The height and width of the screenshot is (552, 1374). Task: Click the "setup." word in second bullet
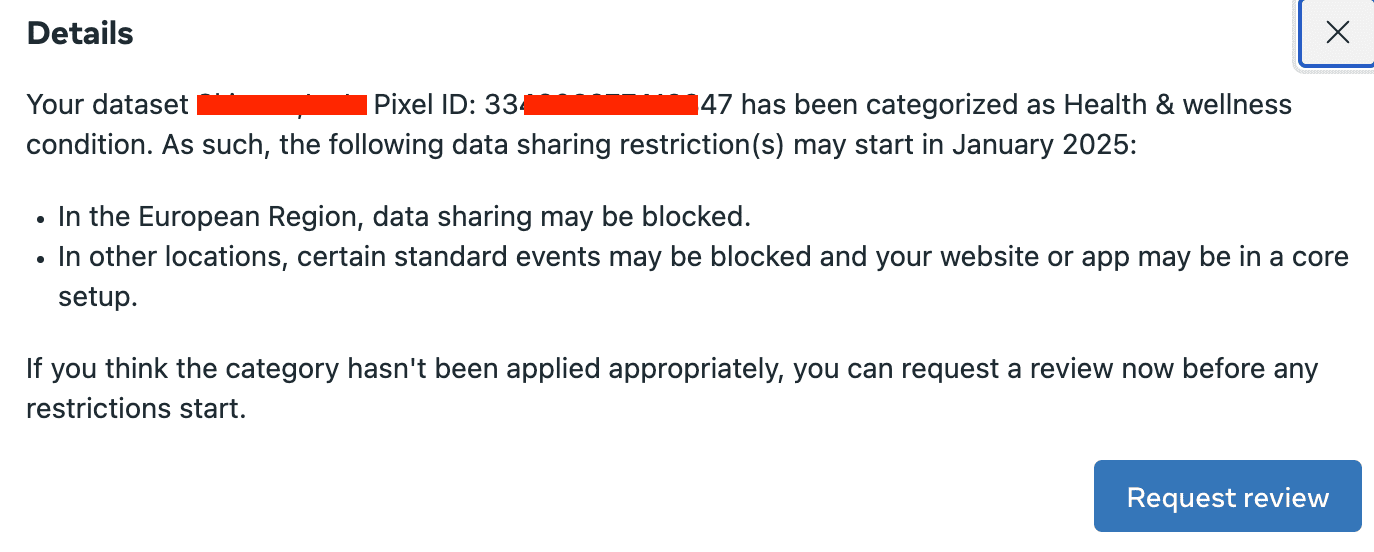click(x=97, y=297)
